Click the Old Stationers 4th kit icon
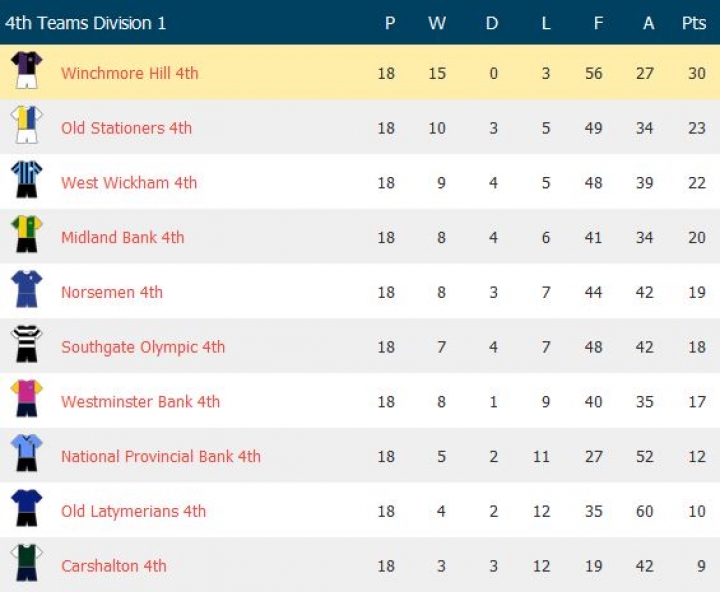720x592 pixels. pyautogui.click(x=26, y=126)
